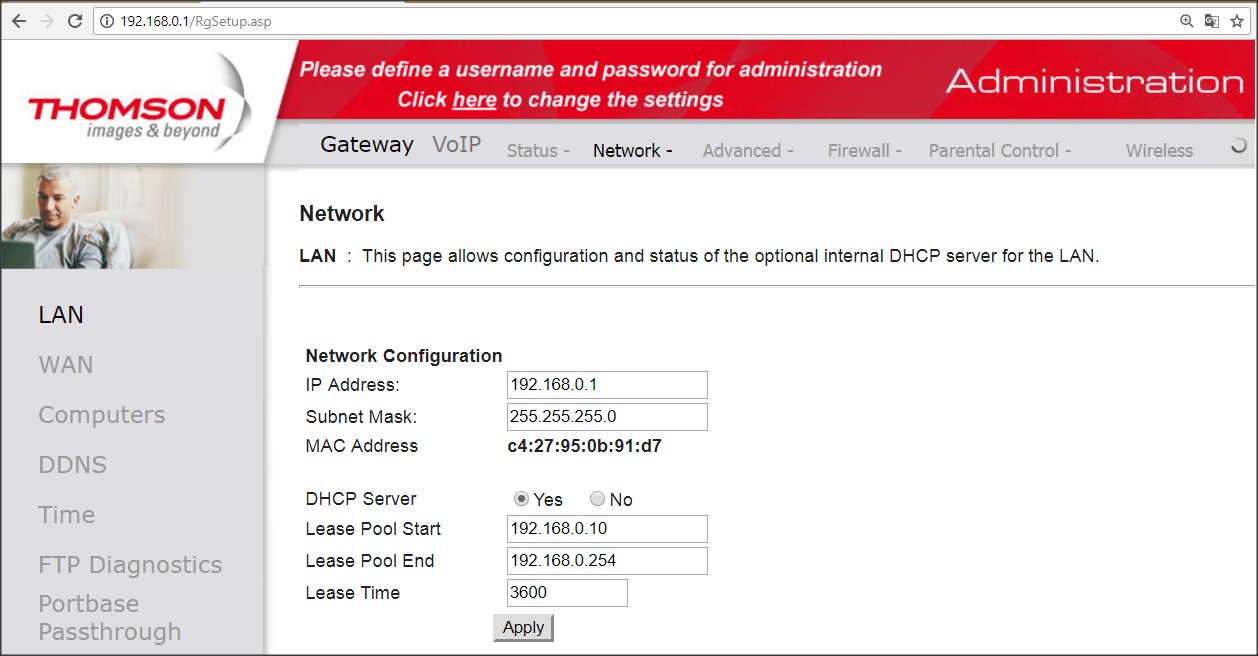The height and width of the screenshot is (656, 1258).
Task: Click the Lease Pool Start field
Action: (607, 529)
